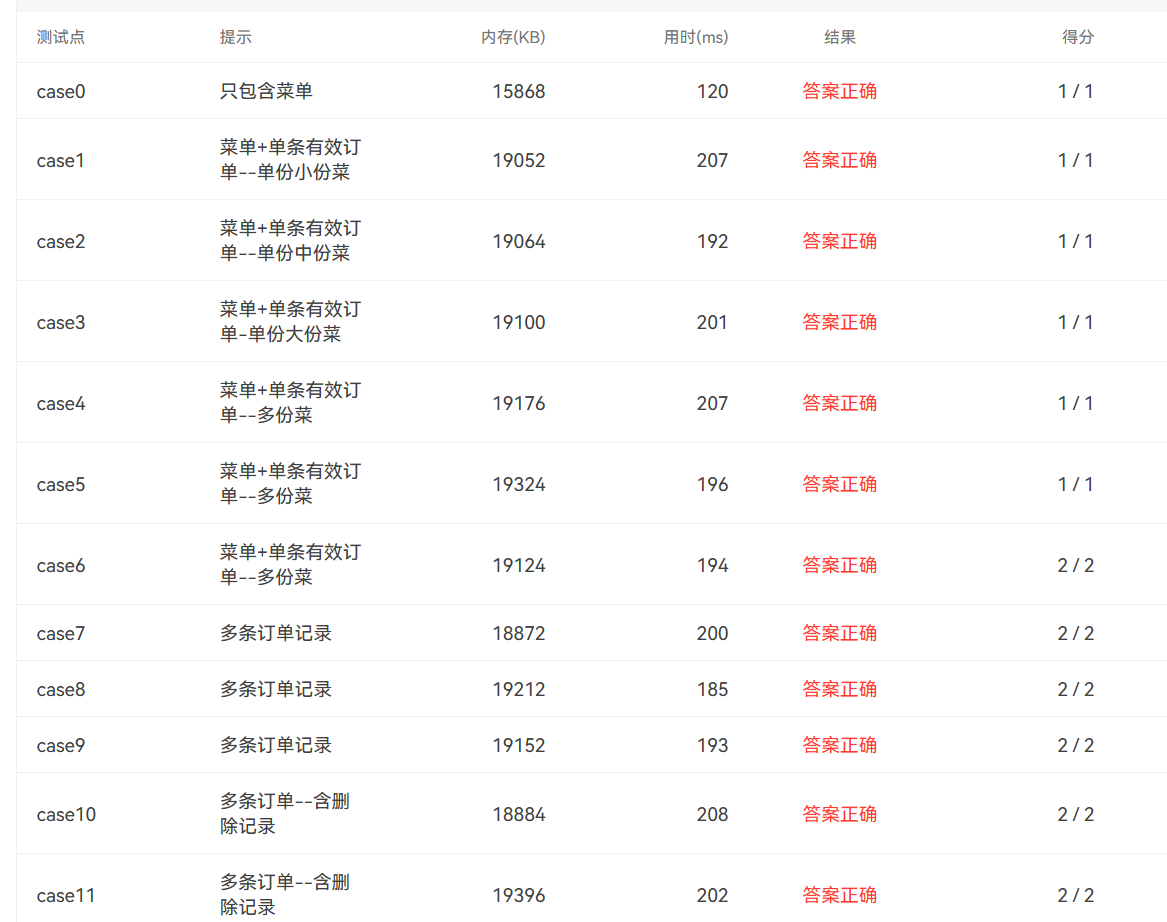Image resolution: width=1167 pixels, height=922 pixels.
Task: Click the 用时(ms) column header
Action: [696, 37]
